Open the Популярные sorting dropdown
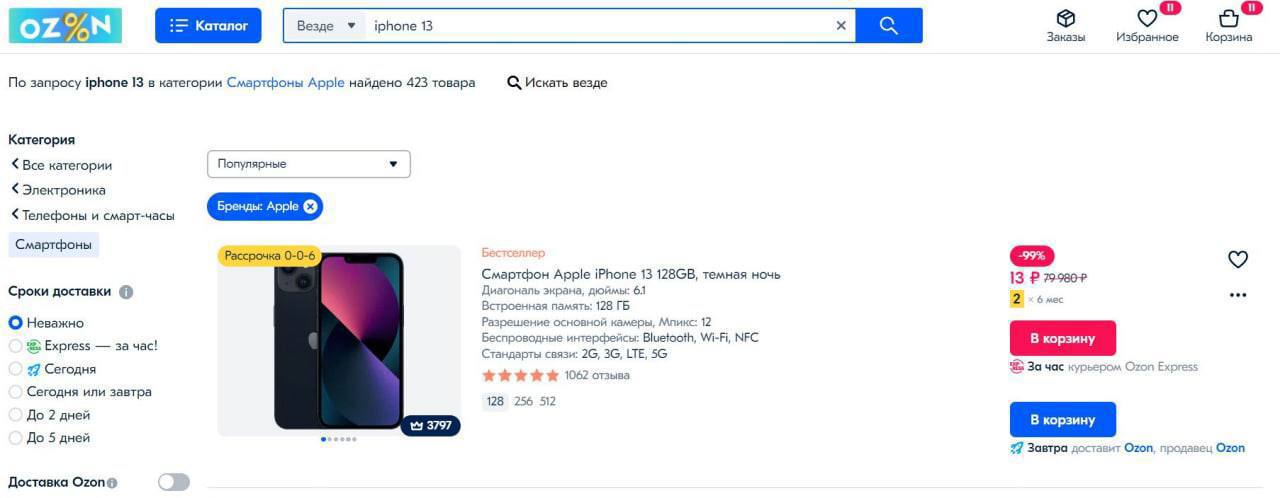1280x498 pixels. 308,164
